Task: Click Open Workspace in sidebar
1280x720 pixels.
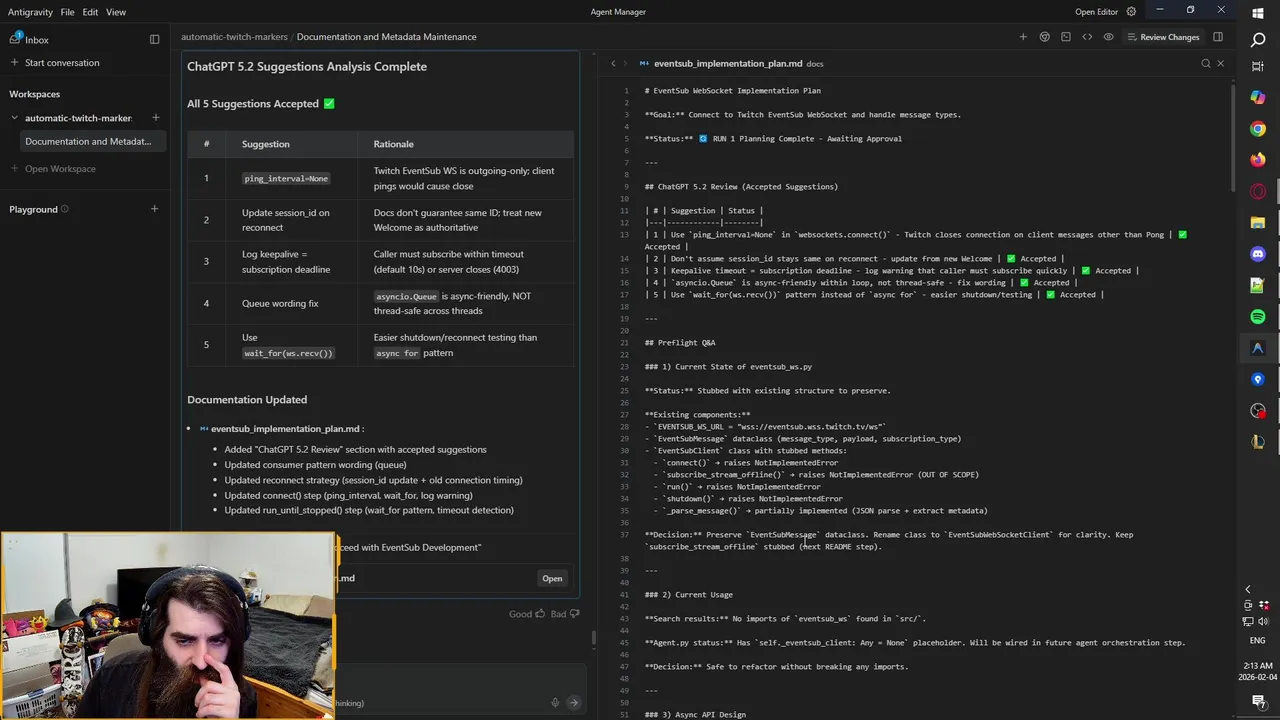Action: click(60, 168)
